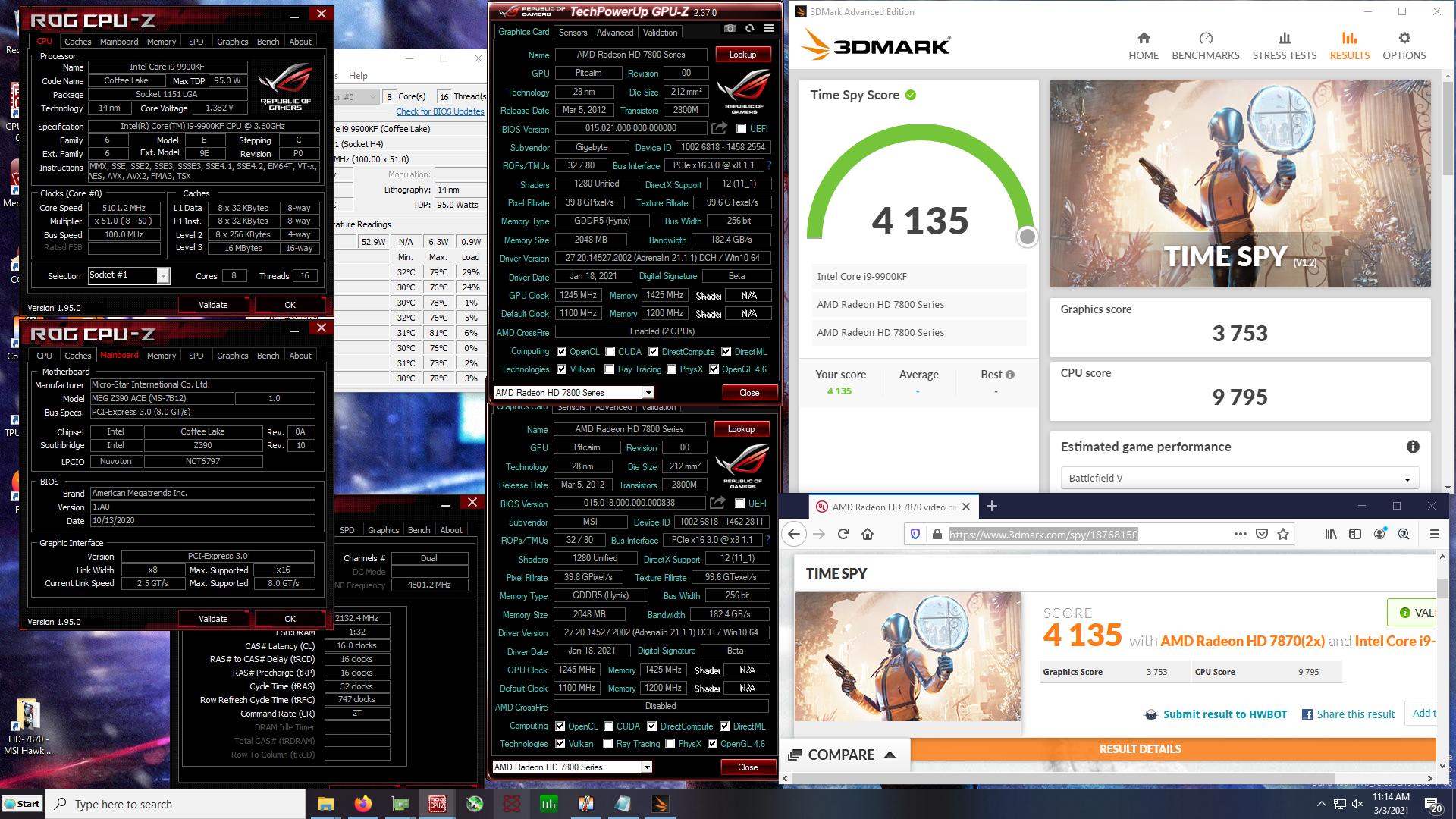
Task: Switch to Sensors tab in top GPU-Z
Action: [573, 33]
